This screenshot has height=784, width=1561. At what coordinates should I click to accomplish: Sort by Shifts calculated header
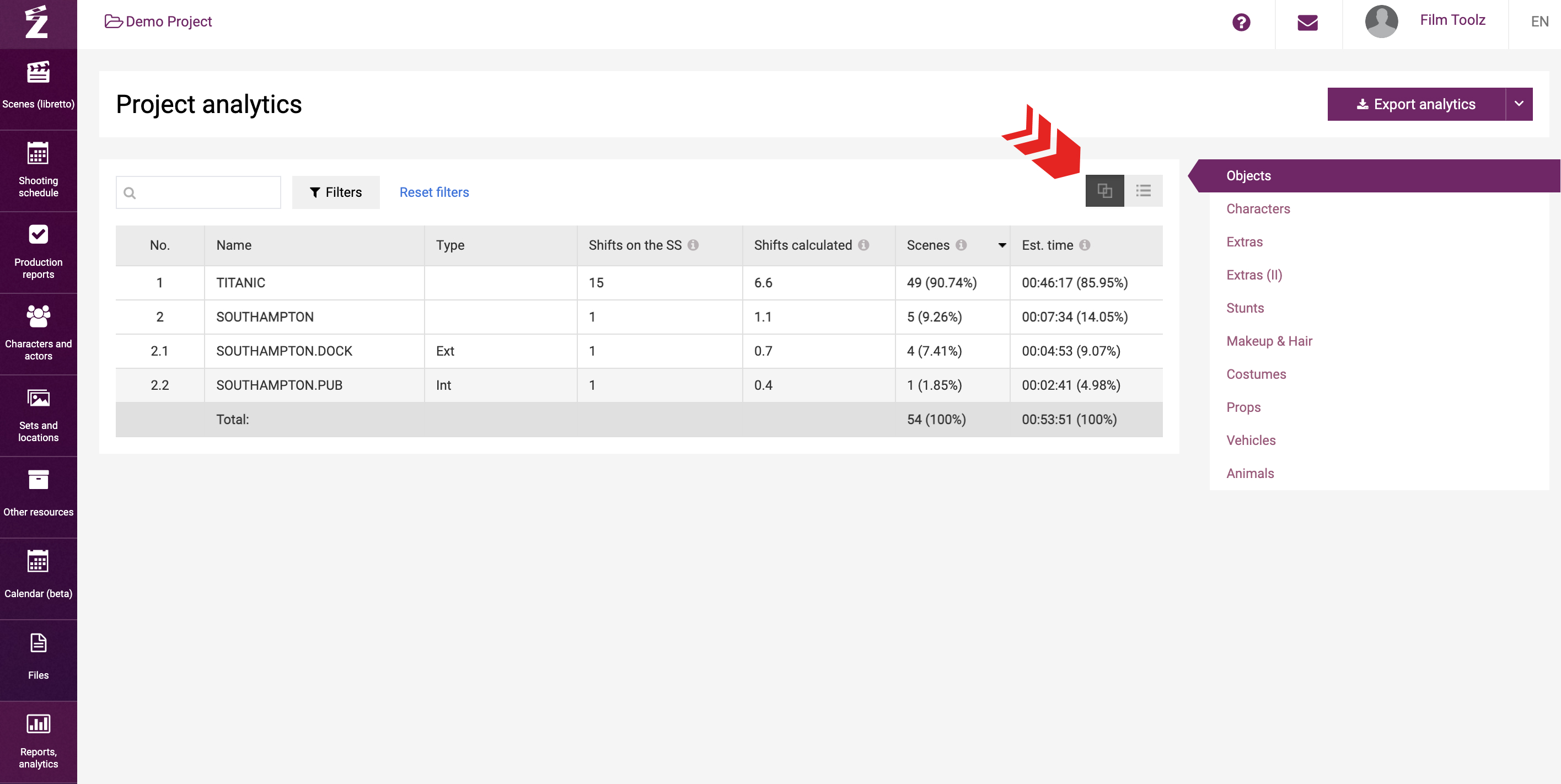pyautogui.click(x=803, y=245)
